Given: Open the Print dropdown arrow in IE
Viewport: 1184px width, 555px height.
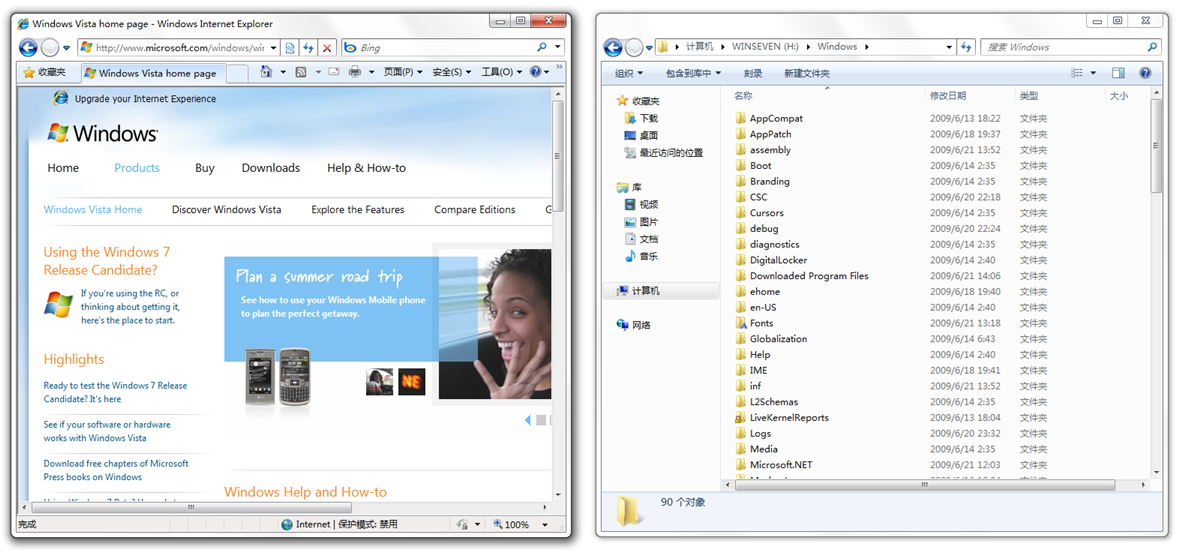Looking at the screenshot, I should pyautogui.click(x=372, y=72).
